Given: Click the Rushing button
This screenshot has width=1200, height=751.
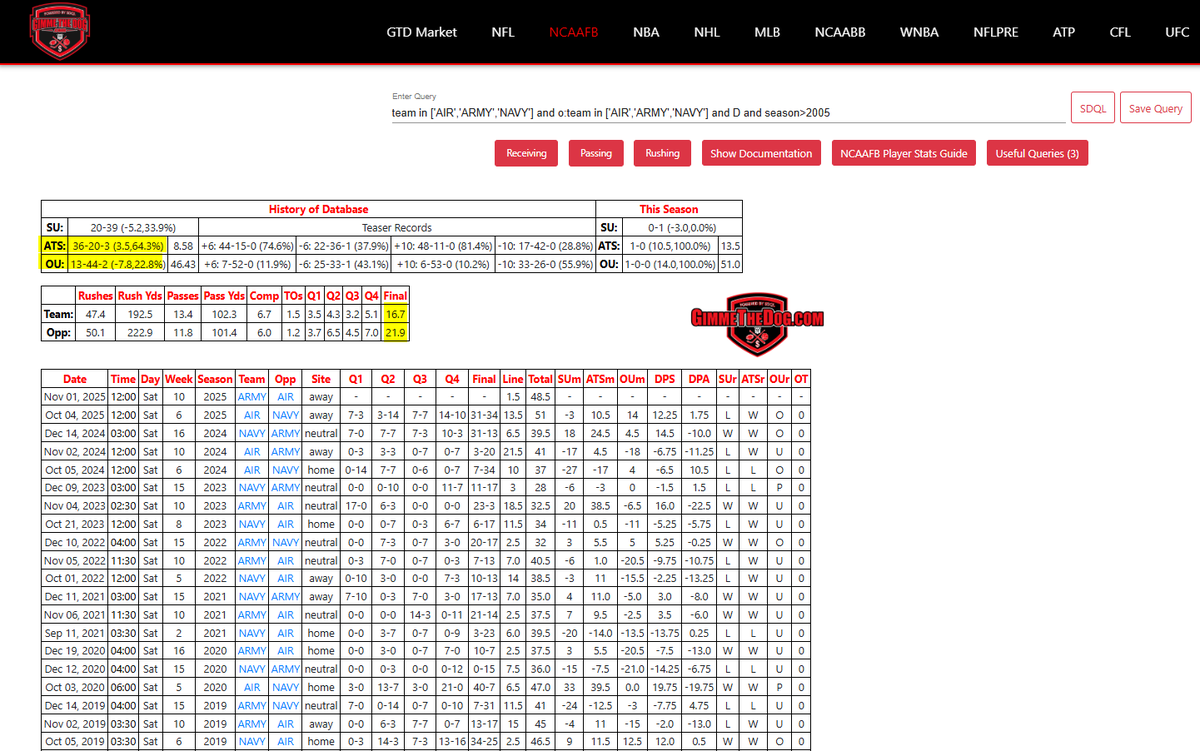Looking at the screenshot, I should pyautogui.click(x=662, y=153).
